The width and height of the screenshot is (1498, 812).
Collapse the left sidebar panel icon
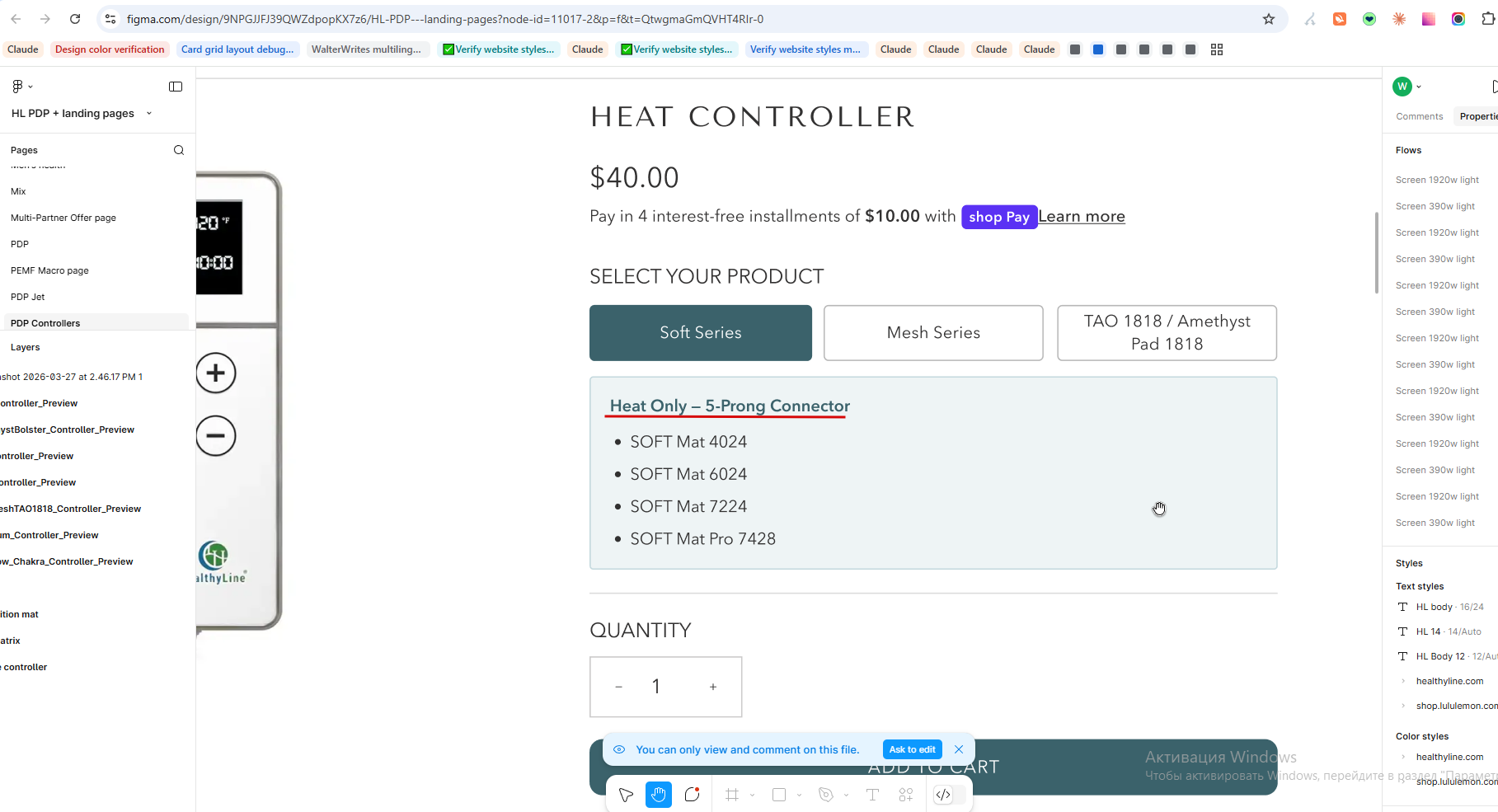tap(176, 87)
